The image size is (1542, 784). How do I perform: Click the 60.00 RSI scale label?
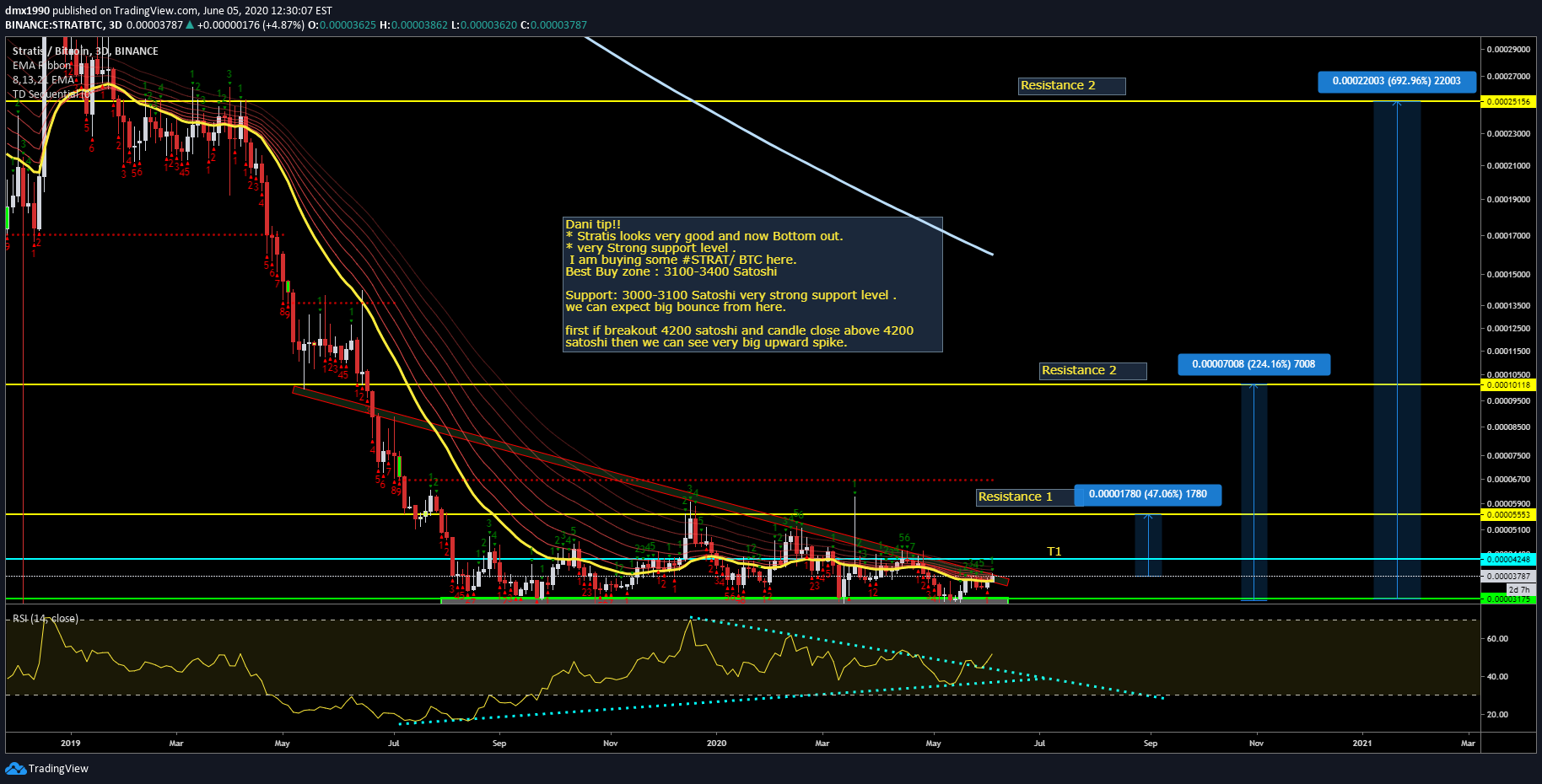[1497, 638]
